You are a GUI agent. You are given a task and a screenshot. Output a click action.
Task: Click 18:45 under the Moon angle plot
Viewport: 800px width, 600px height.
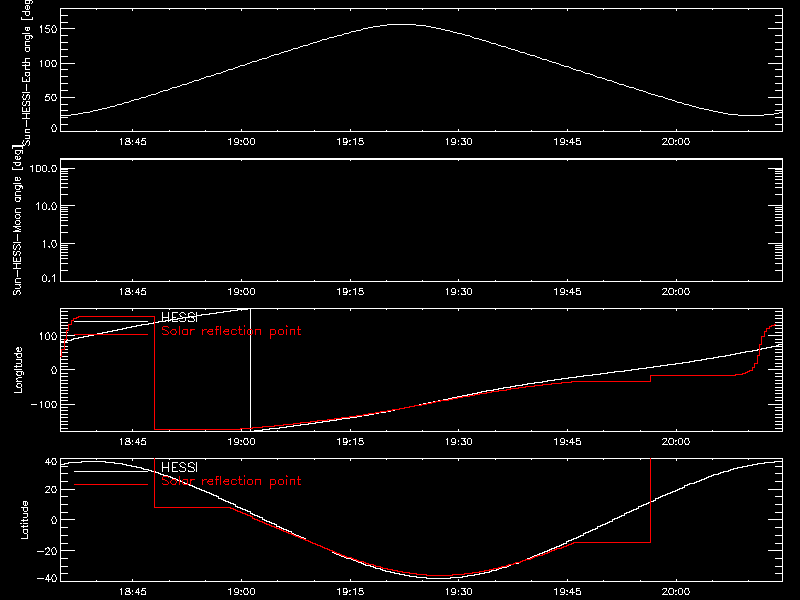coord(133,292)
